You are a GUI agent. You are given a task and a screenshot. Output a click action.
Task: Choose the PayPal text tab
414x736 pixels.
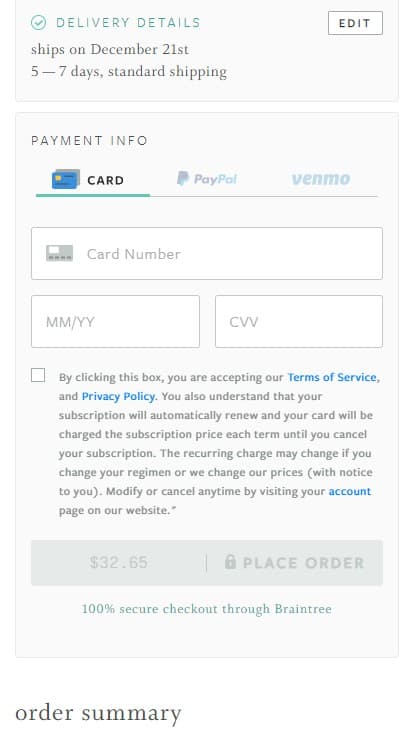(215, 179)
